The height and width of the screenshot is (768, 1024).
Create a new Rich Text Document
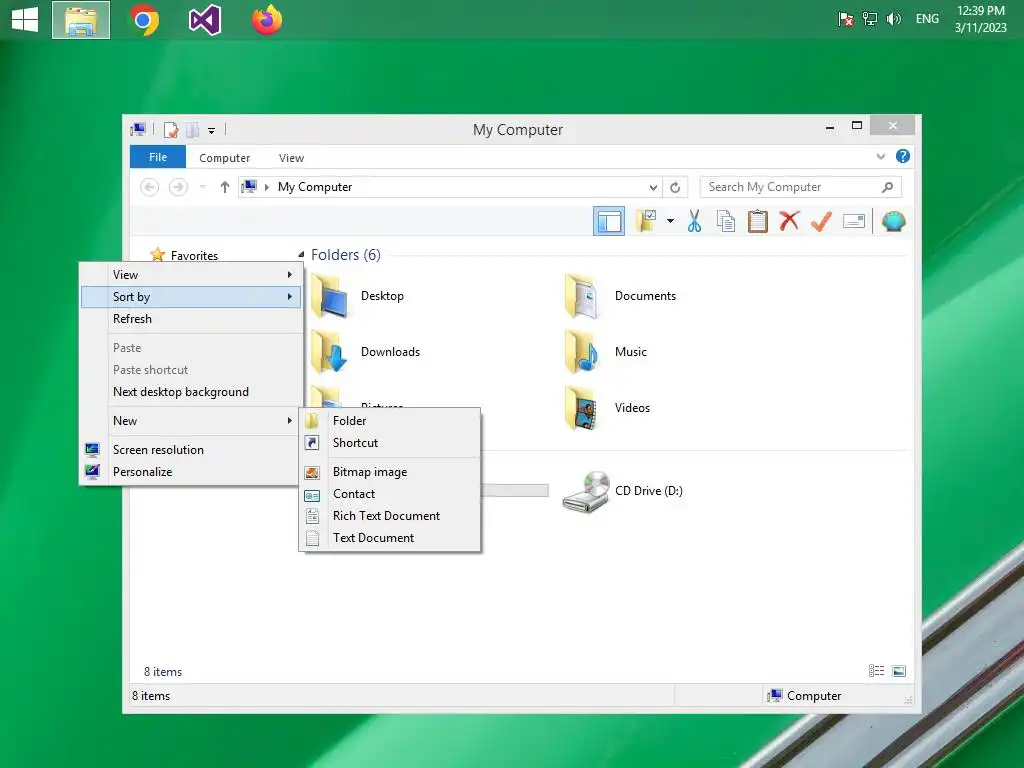click(390, 516)
